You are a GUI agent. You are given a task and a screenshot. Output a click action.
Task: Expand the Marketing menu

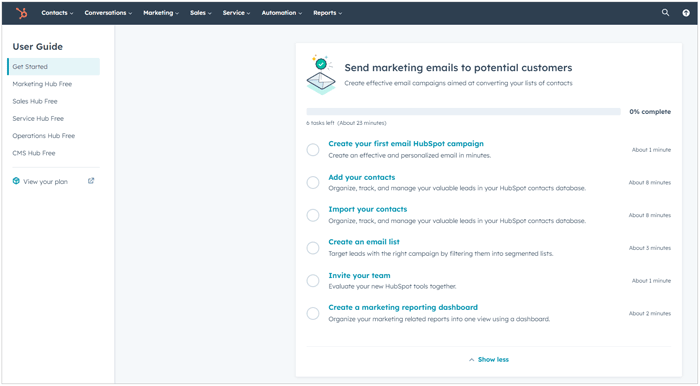[x=161, y=13]
